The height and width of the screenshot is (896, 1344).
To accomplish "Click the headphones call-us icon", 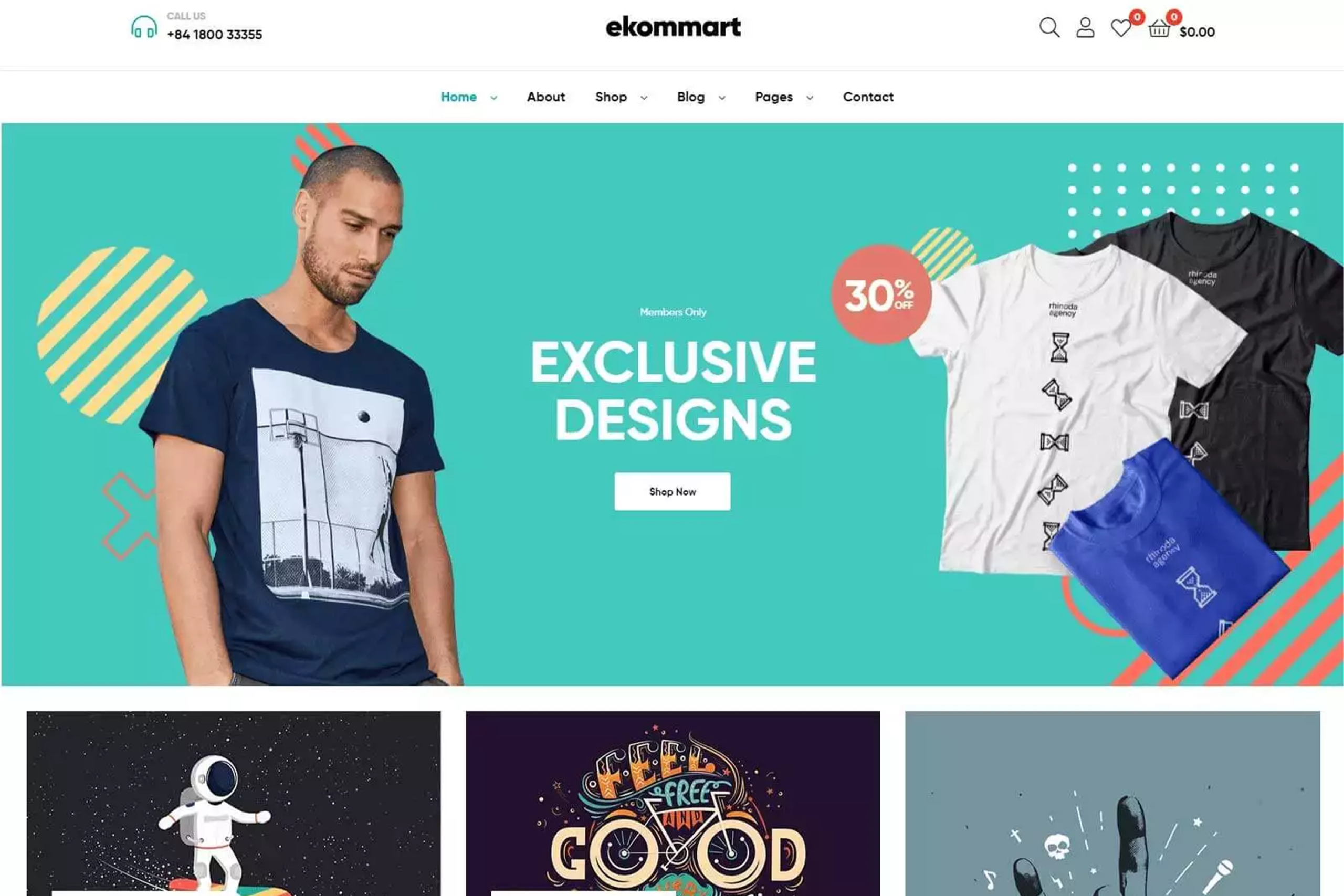I will click(144, 27).
